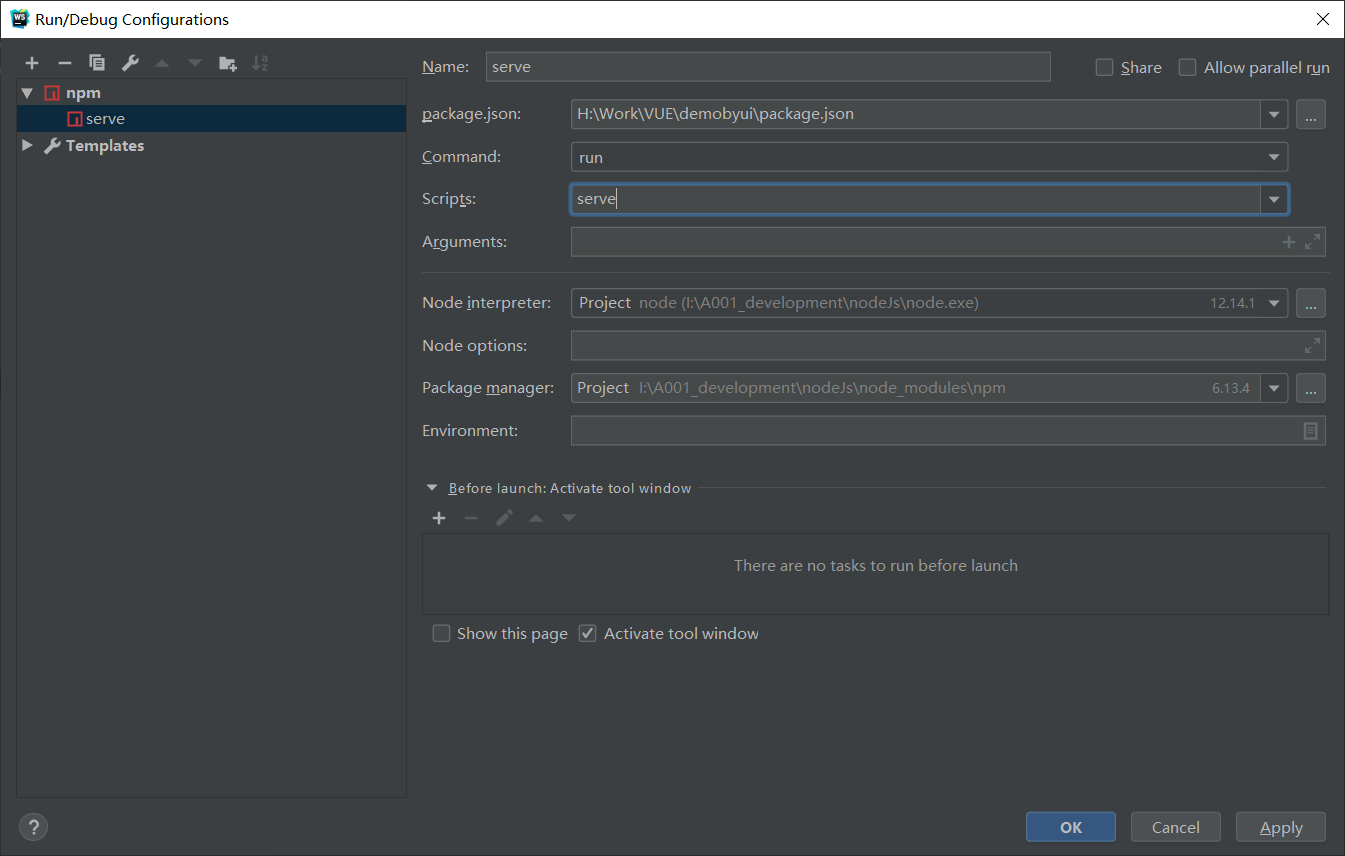Screen dimensions: 1345x856
Task: Add a new configuration with plus icon
Action: (32, 63)
